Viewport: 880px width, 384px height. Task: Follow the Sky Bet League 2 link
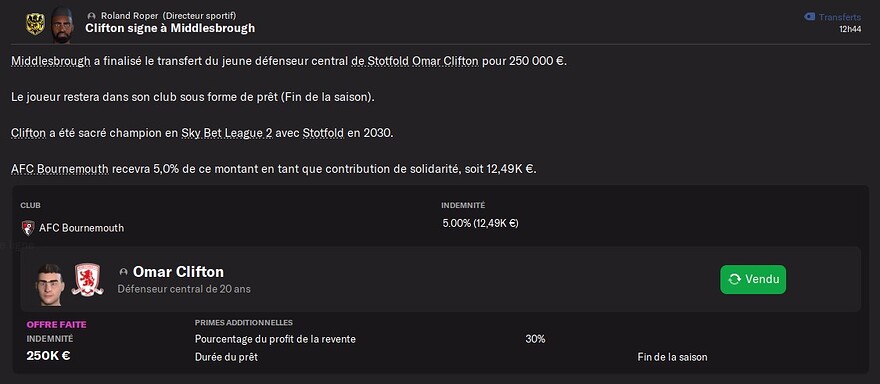click(227, 134)
